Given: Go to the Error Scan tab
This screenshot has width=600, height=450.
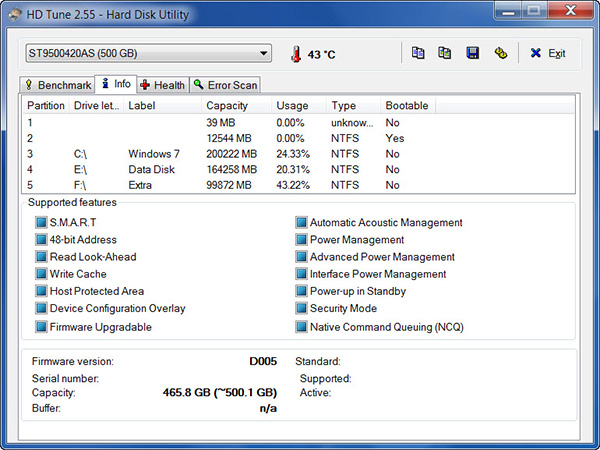Looking at the screenshot, I should 225,85.
